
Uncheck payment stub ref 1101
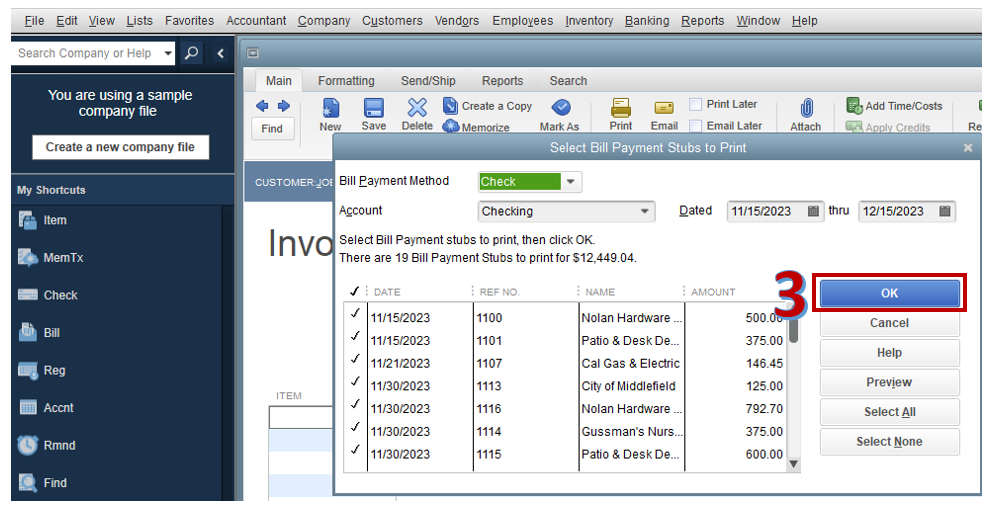click(355, 336)
